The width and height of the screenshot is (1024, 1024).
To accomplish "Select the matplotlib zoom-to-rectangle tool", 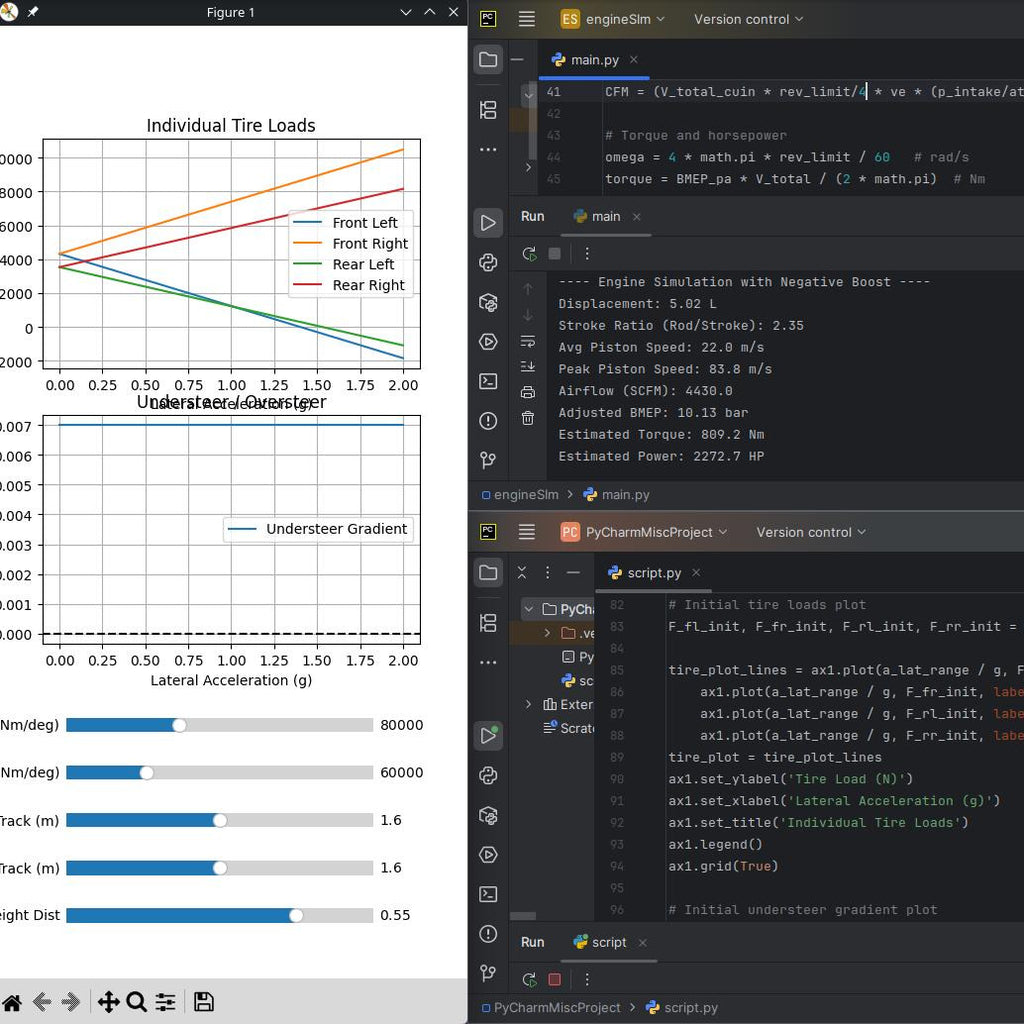I will 137,1002.
